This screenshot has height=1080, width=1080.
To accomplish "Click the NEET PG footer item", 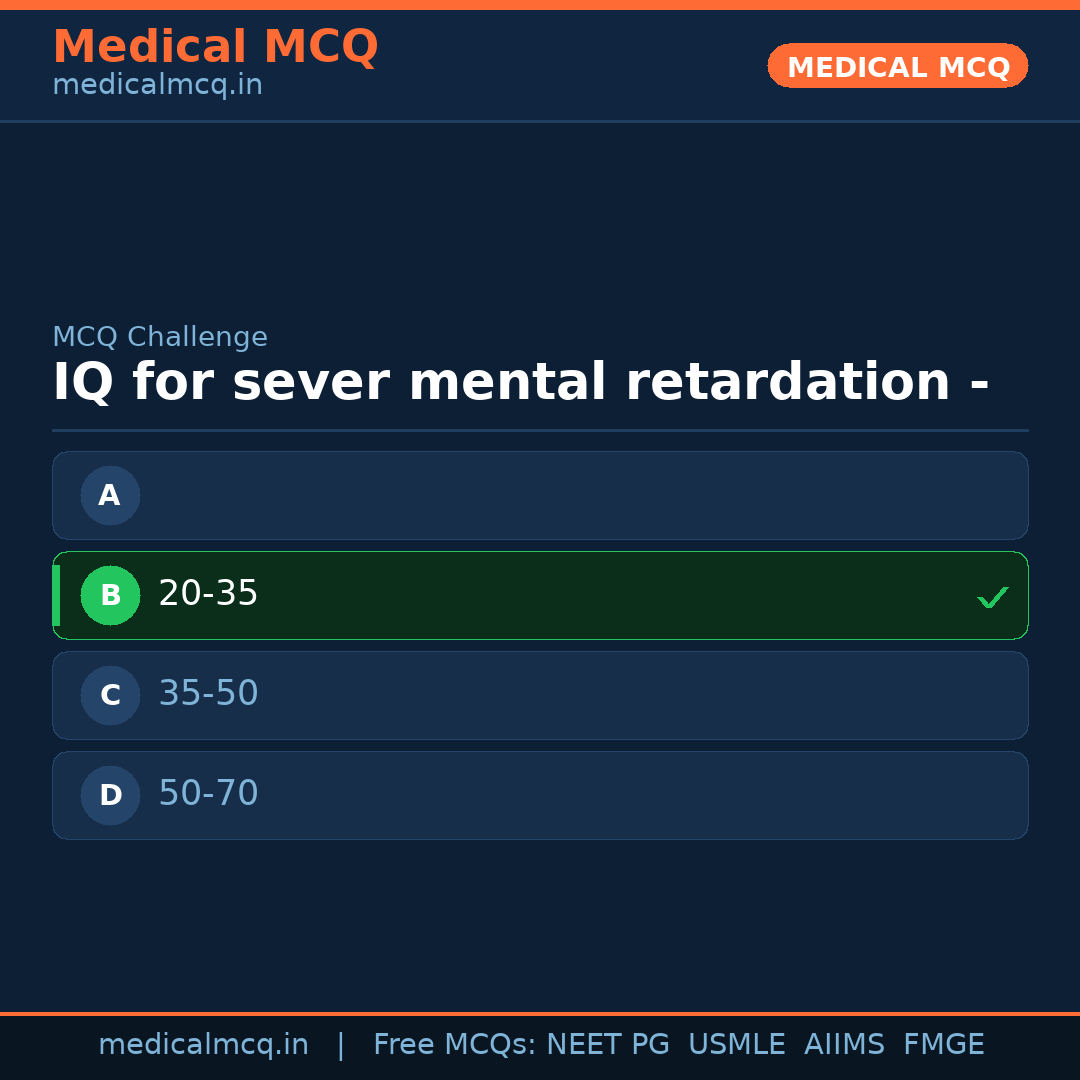I will (607, 1044).
